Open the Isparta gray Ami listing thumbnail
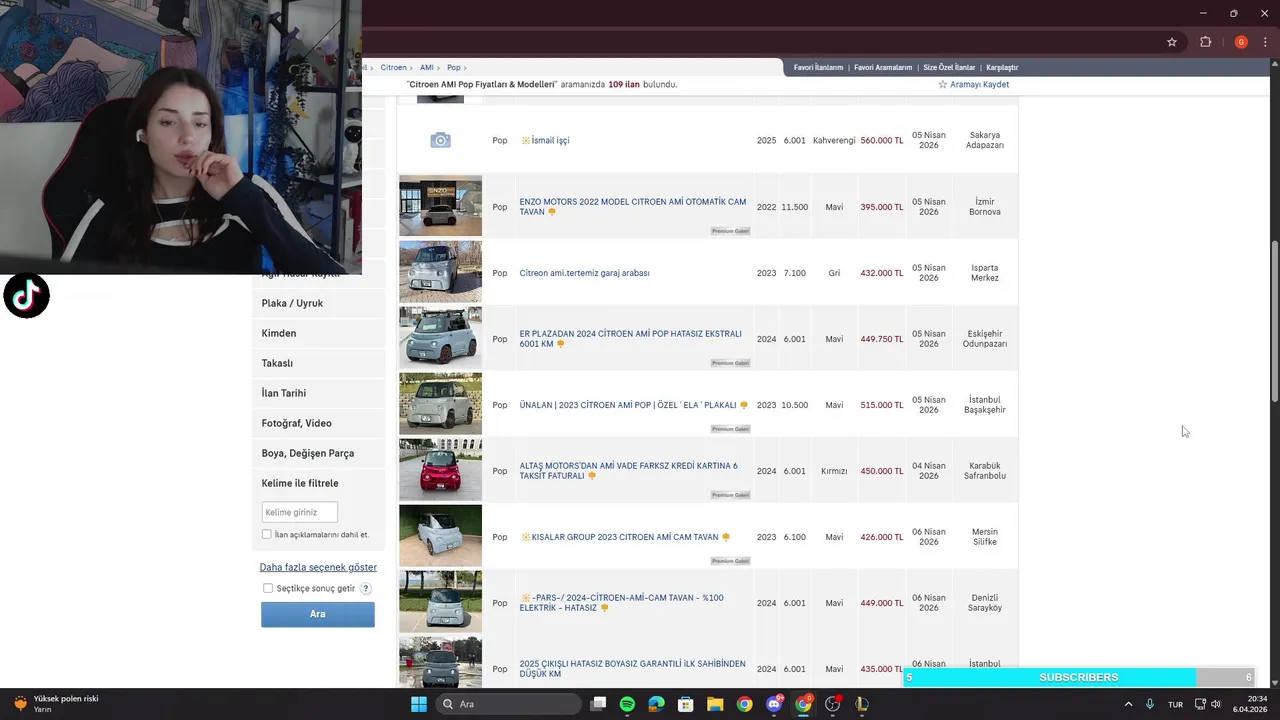The width and height of the screenshot is (1280, 720). 440,272
